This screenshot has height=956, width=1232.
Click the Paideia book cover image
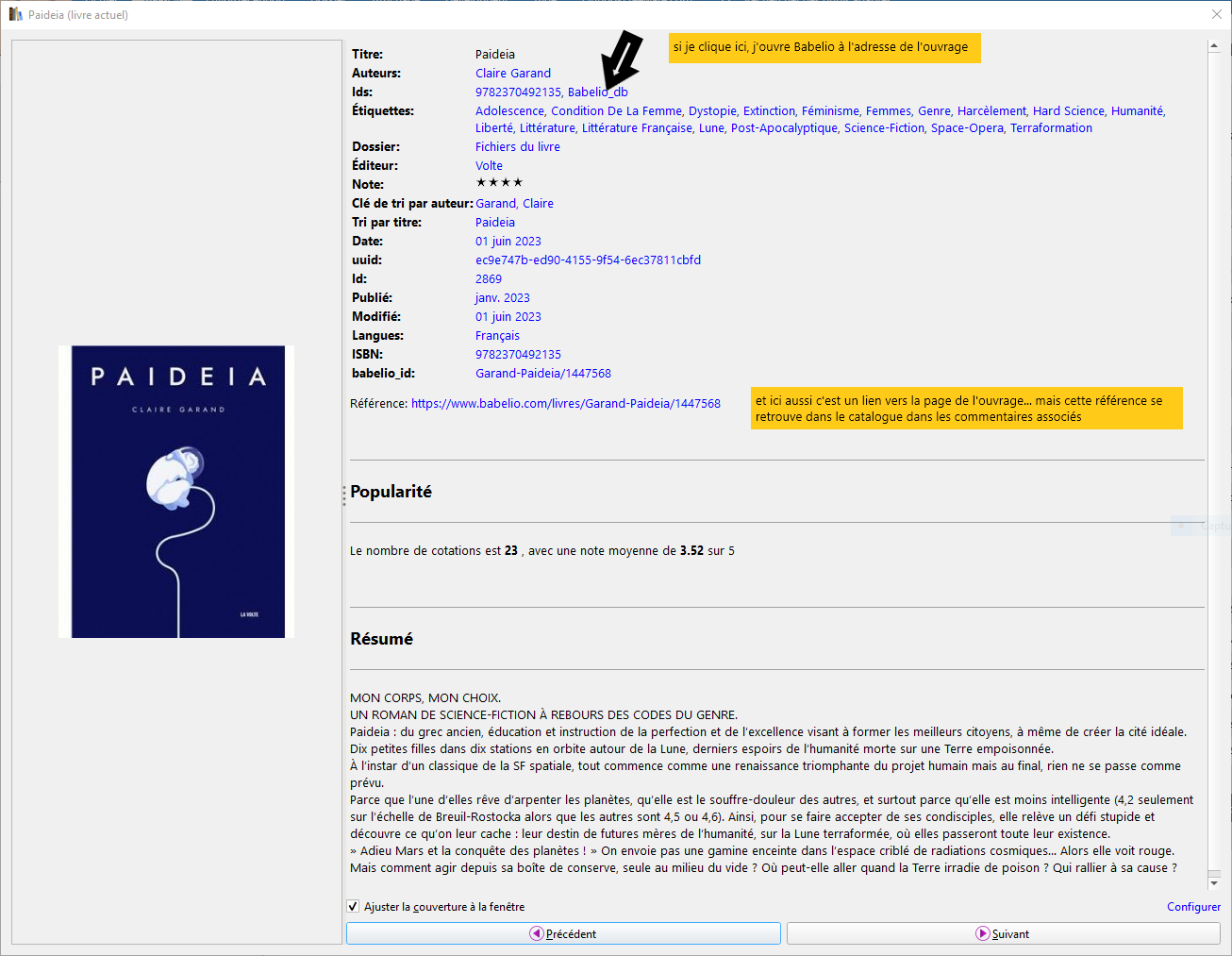[x=176, y=492]
